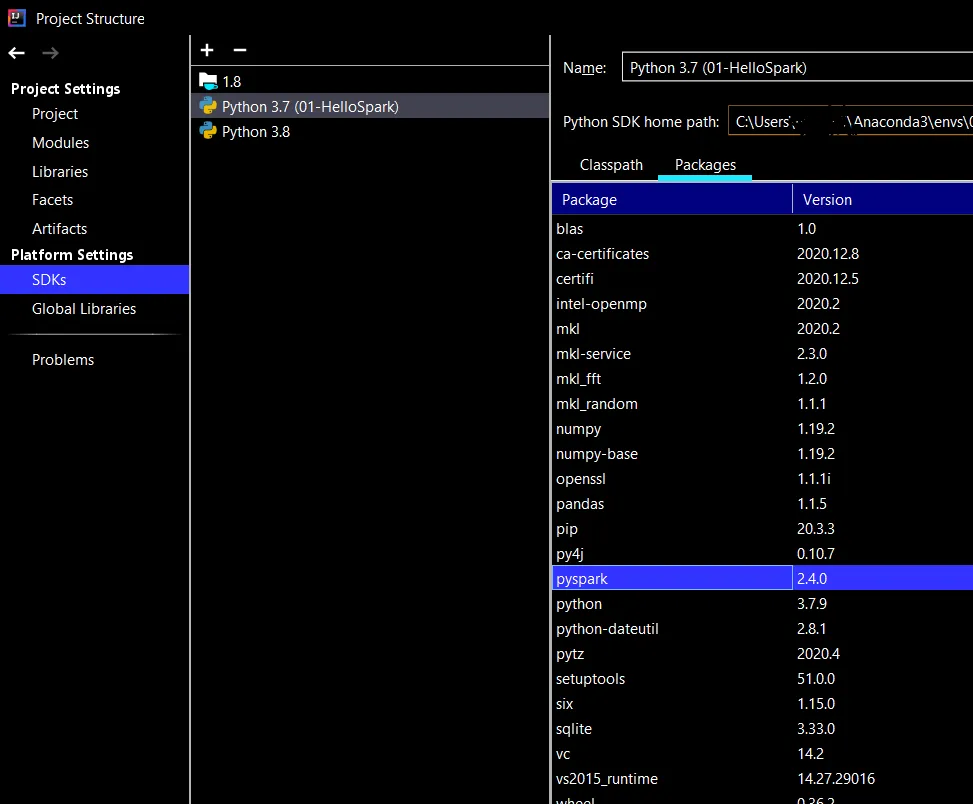Open Modules settings
This screenshot has height=804, width=973.
pos(61,143)
